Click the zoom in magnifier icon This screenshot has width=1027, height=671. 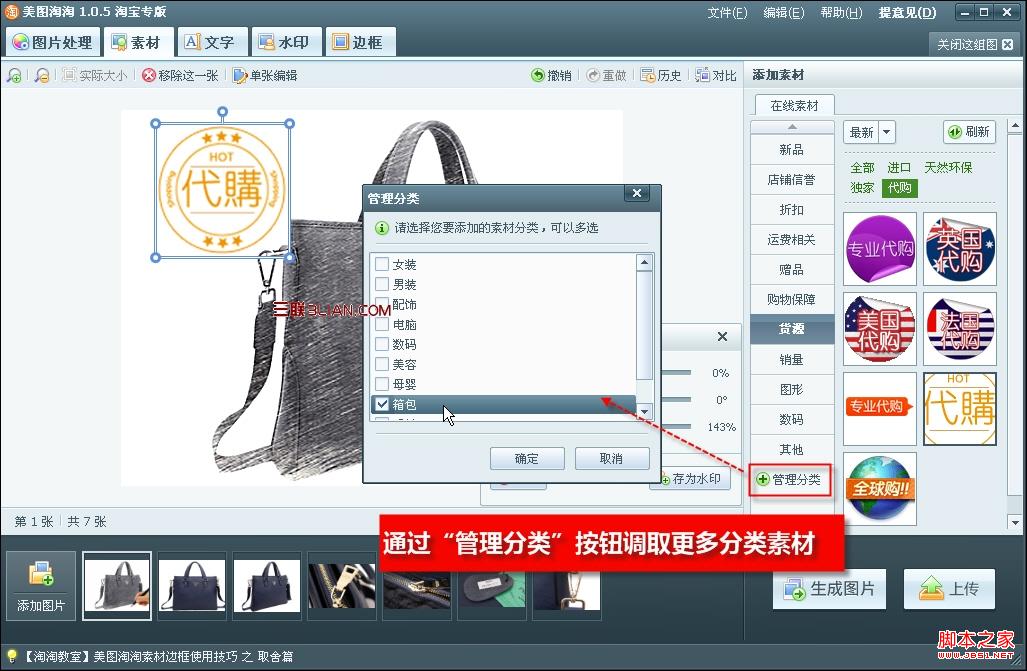click(14, 75)
